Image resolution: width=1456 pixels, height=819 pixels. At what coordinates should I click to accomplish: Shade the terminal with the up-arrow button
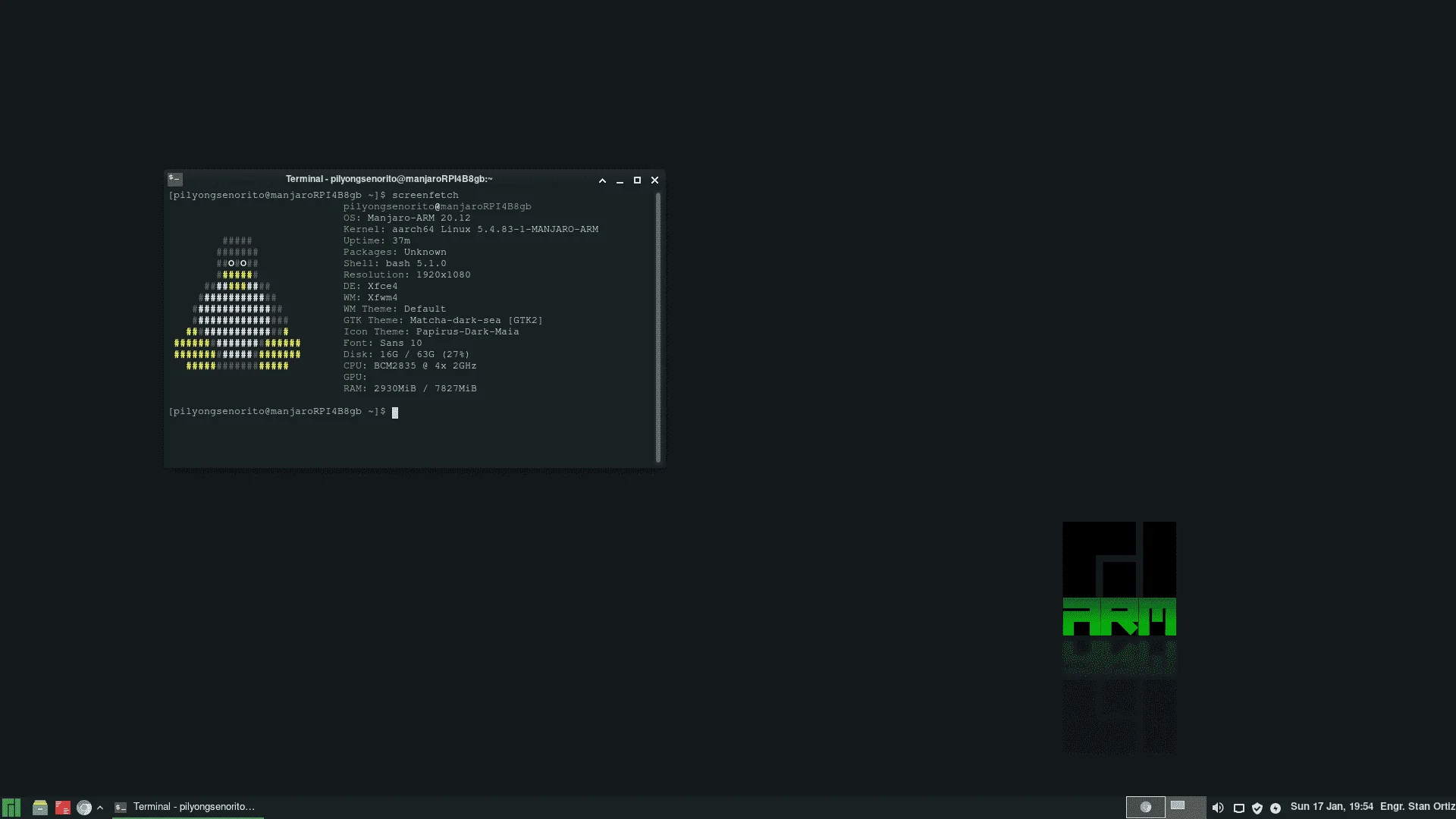602,180
